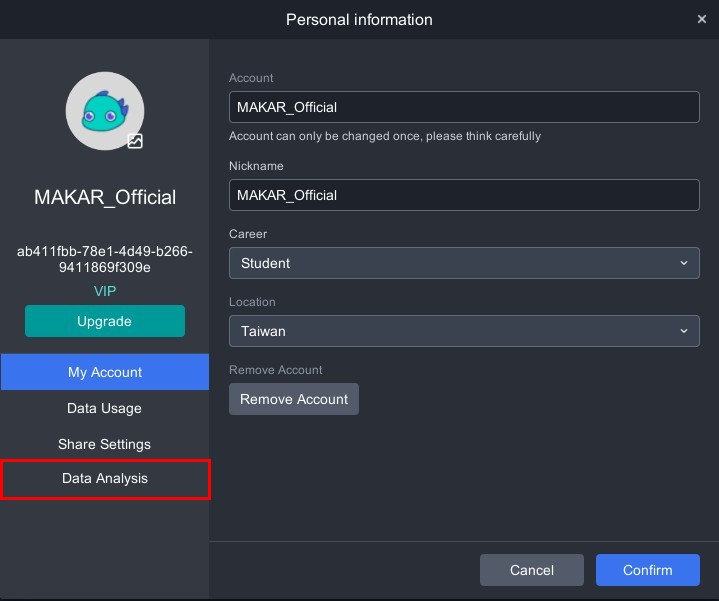
Task: Click into the Account text field
Action: point(463,107)
